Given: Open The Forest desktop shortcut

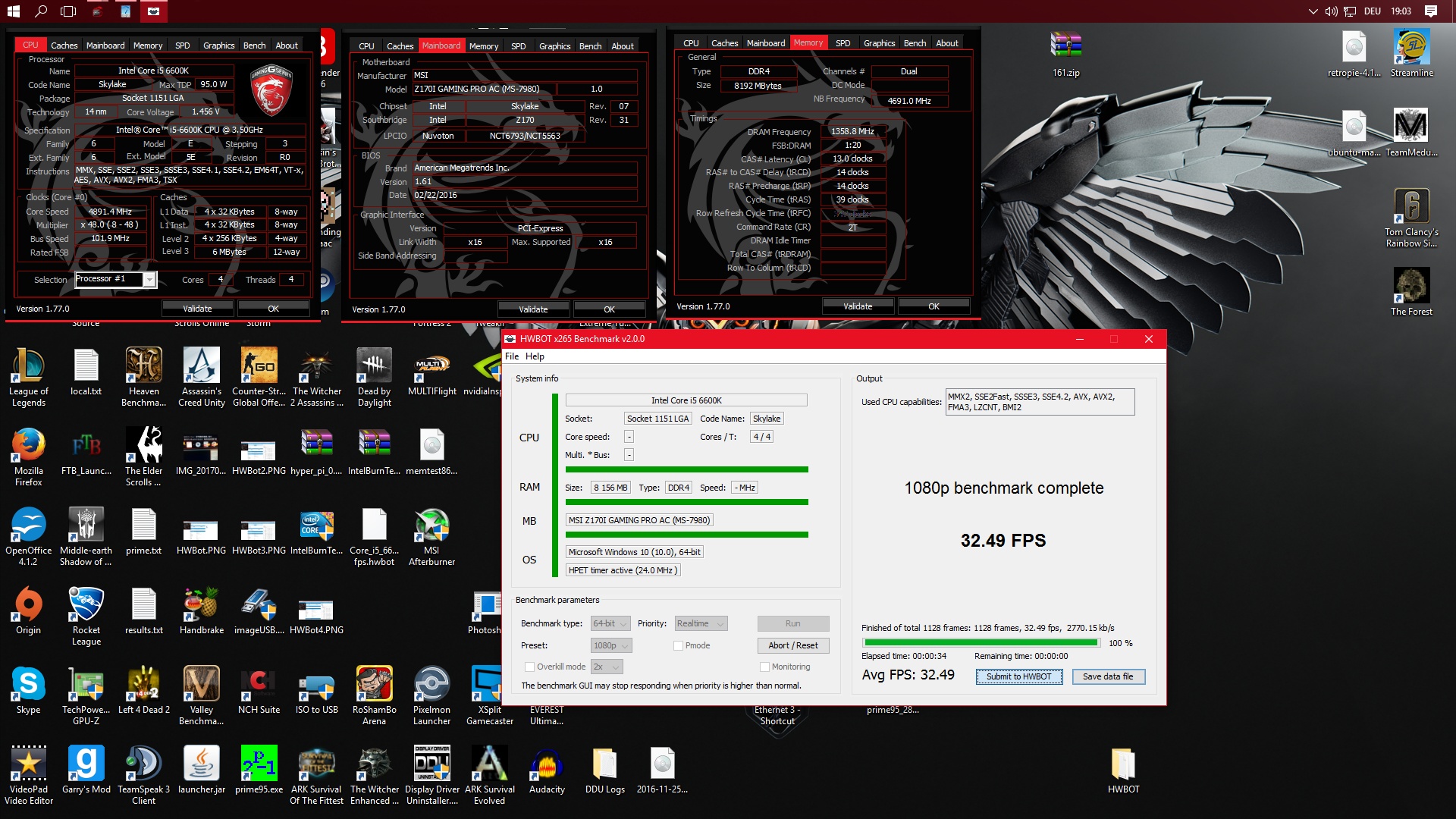Looking at the screenshot, I should coord(1411,292).
